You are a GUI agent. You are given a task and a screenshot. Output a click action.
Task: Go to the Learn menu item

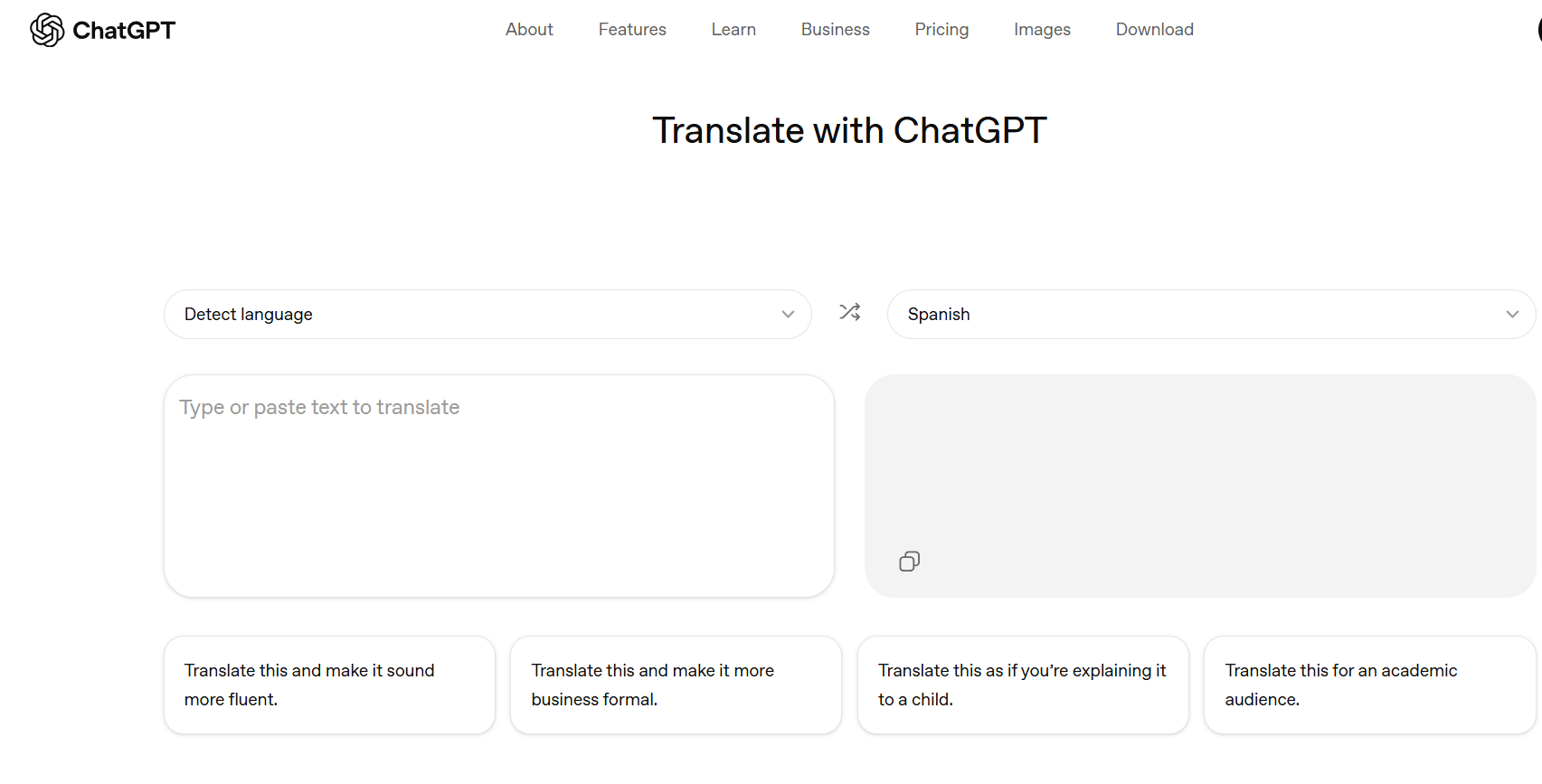[x=733, y=29]
